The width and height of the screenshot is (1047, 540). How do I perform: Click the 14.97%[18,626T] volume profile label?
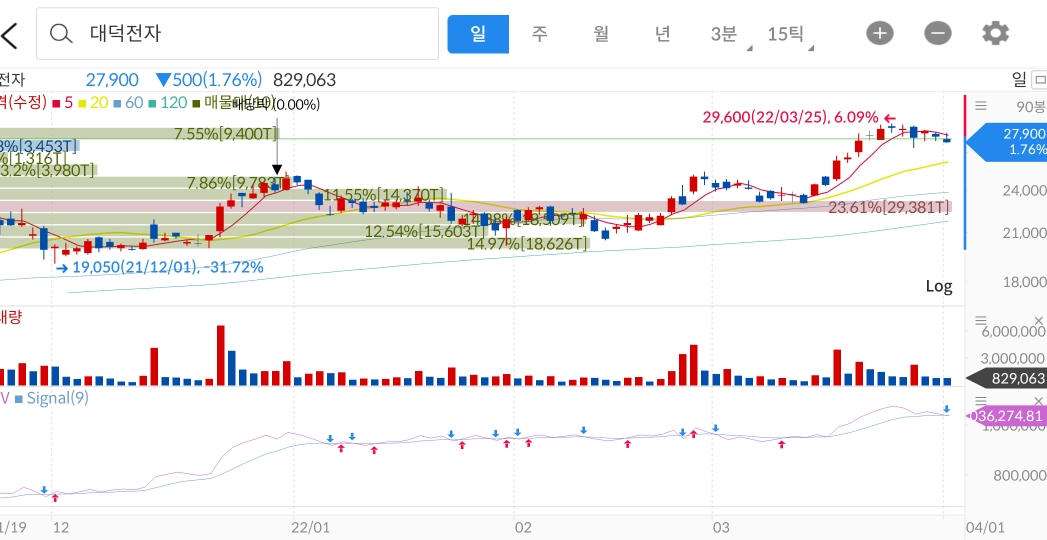527,244
